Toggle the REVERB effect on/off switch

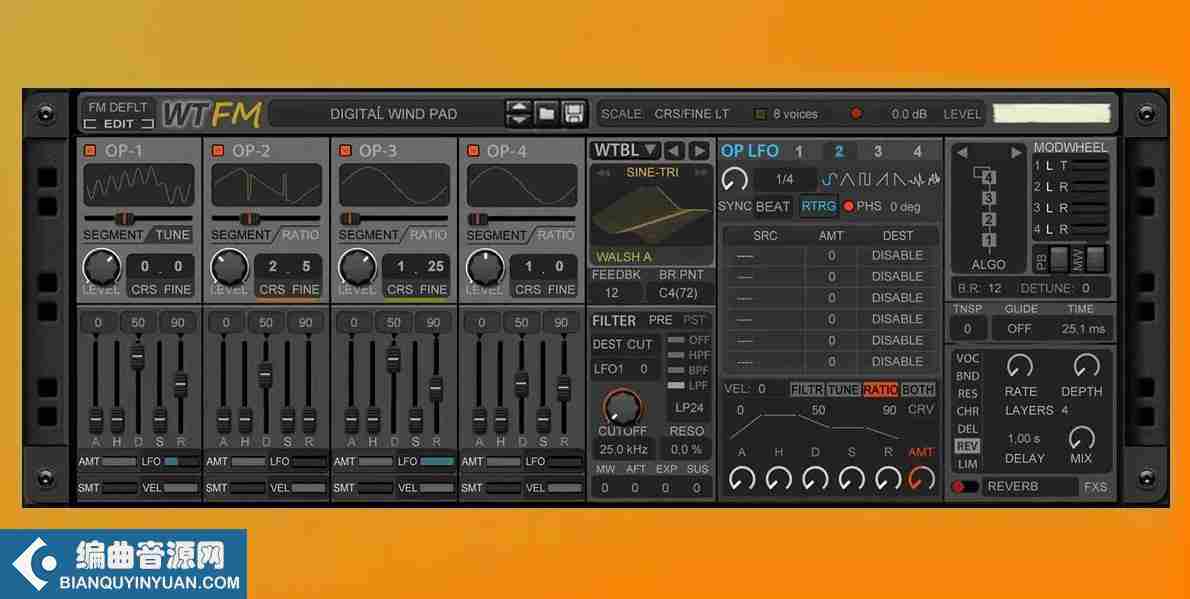(965, 487)
